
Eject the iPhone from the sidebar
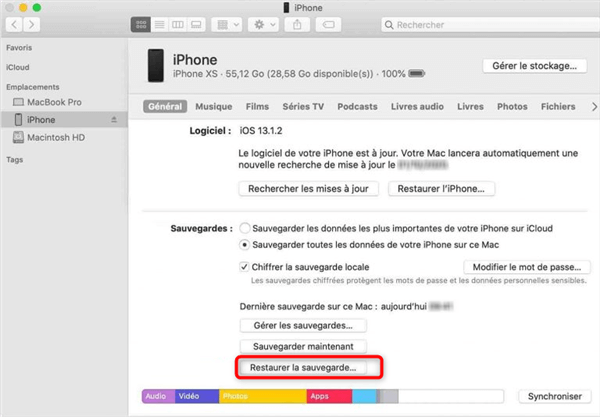click(114, 120)
